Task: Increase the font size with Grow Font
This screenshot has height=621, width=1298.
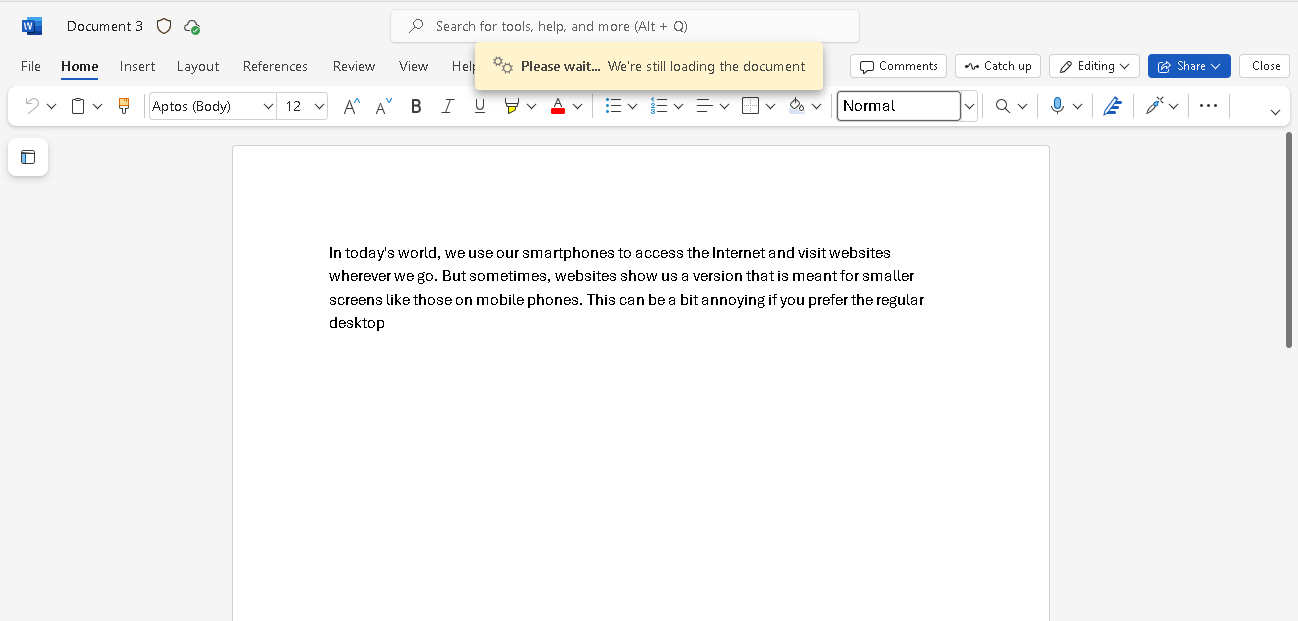Action: 350,105
